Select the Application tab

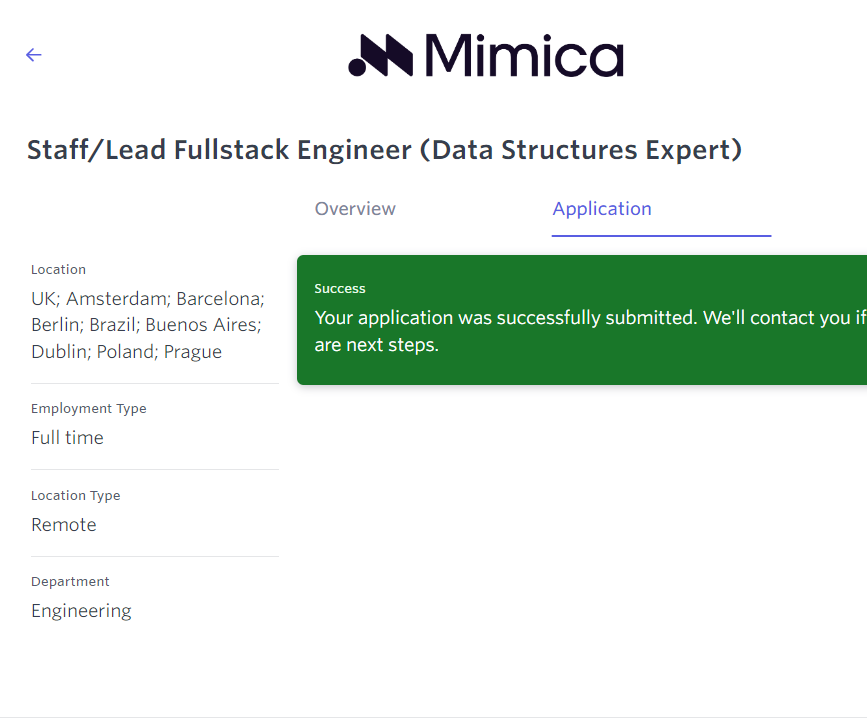tap(602, 209)
